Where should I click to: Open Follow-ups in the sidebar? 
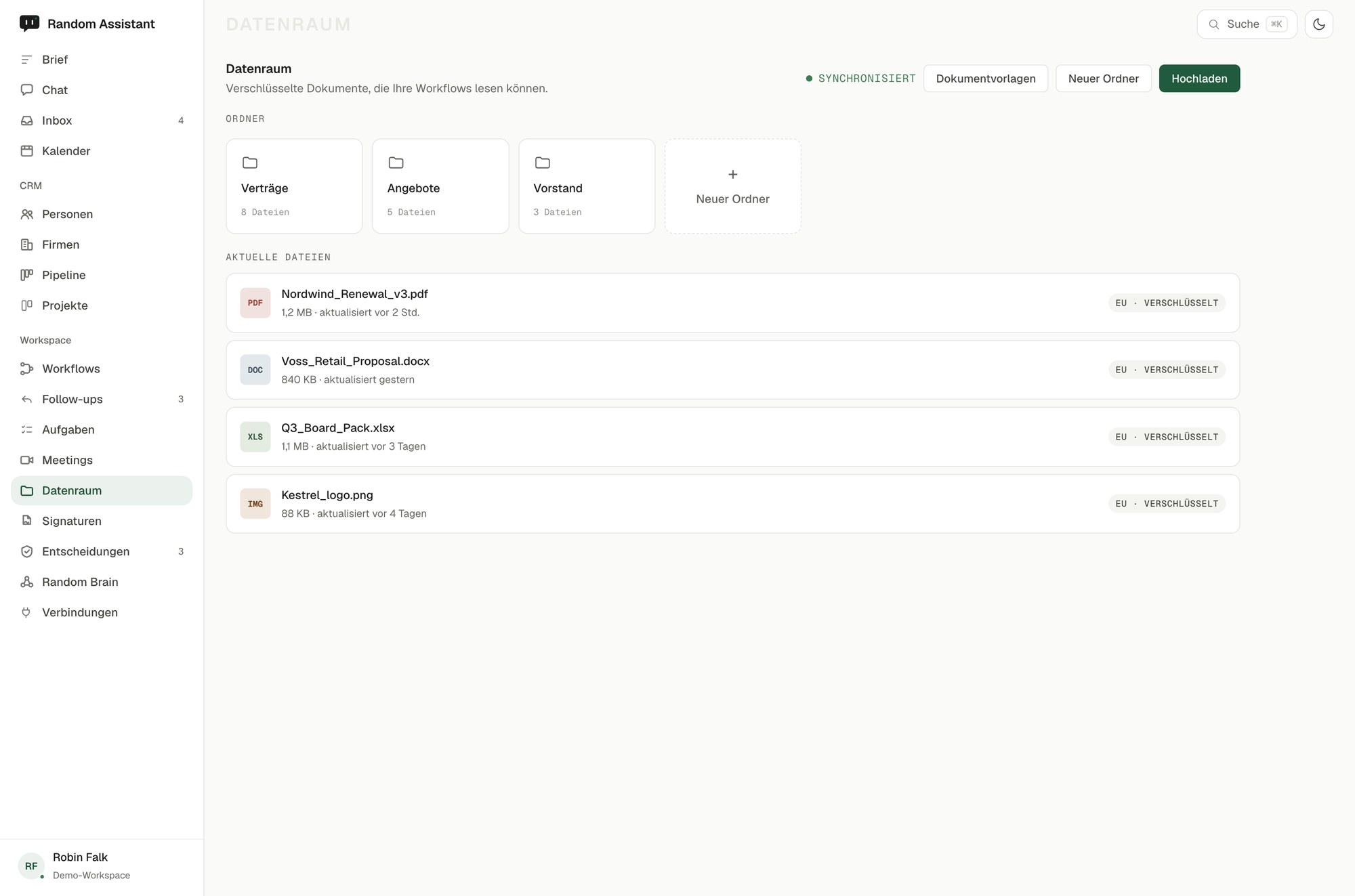(x=102, y=399)
